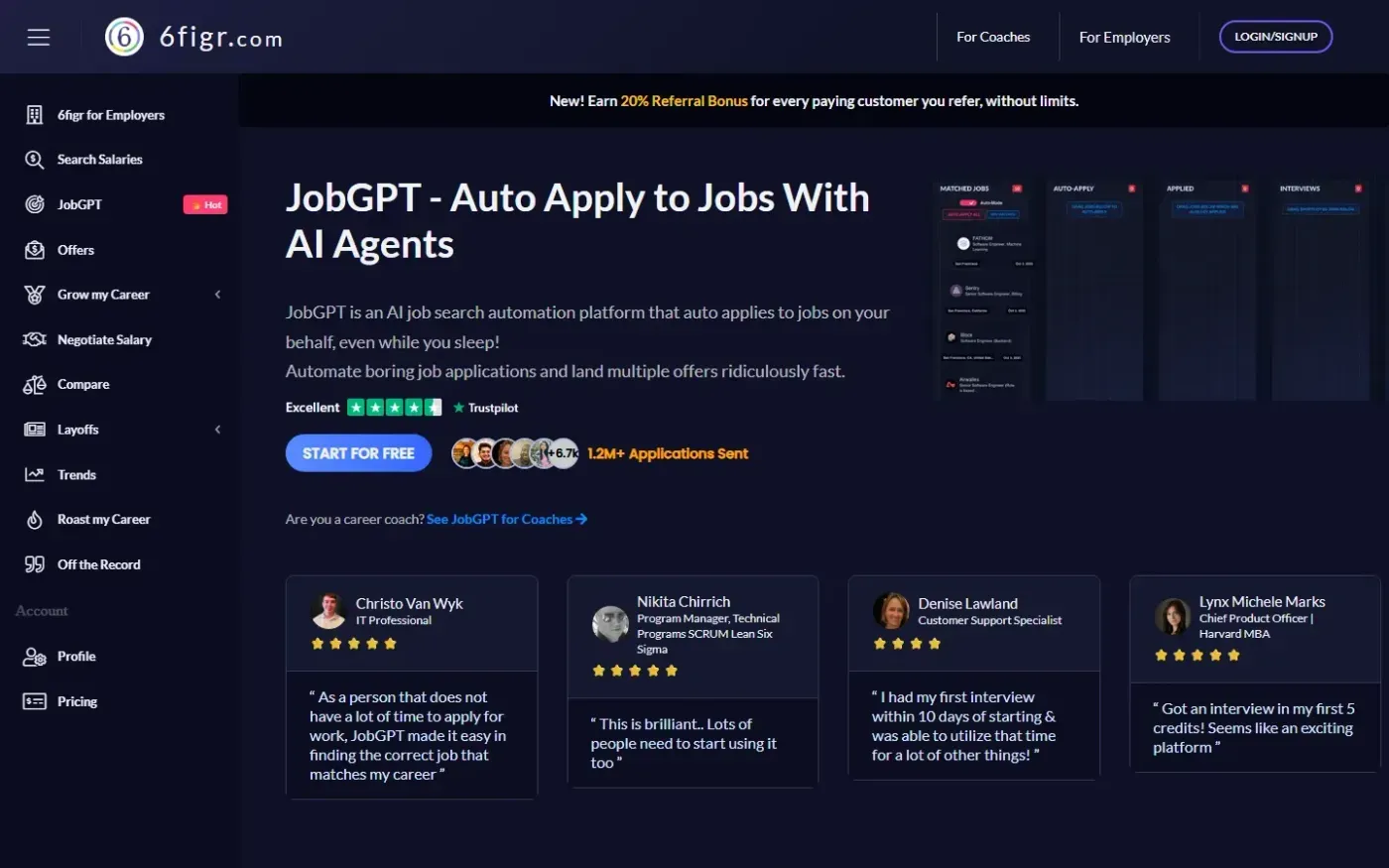The height and width of the screenshot is (868, 1389).
Task: Click the Profile user-gear icon
Action: tap(35, 657)
